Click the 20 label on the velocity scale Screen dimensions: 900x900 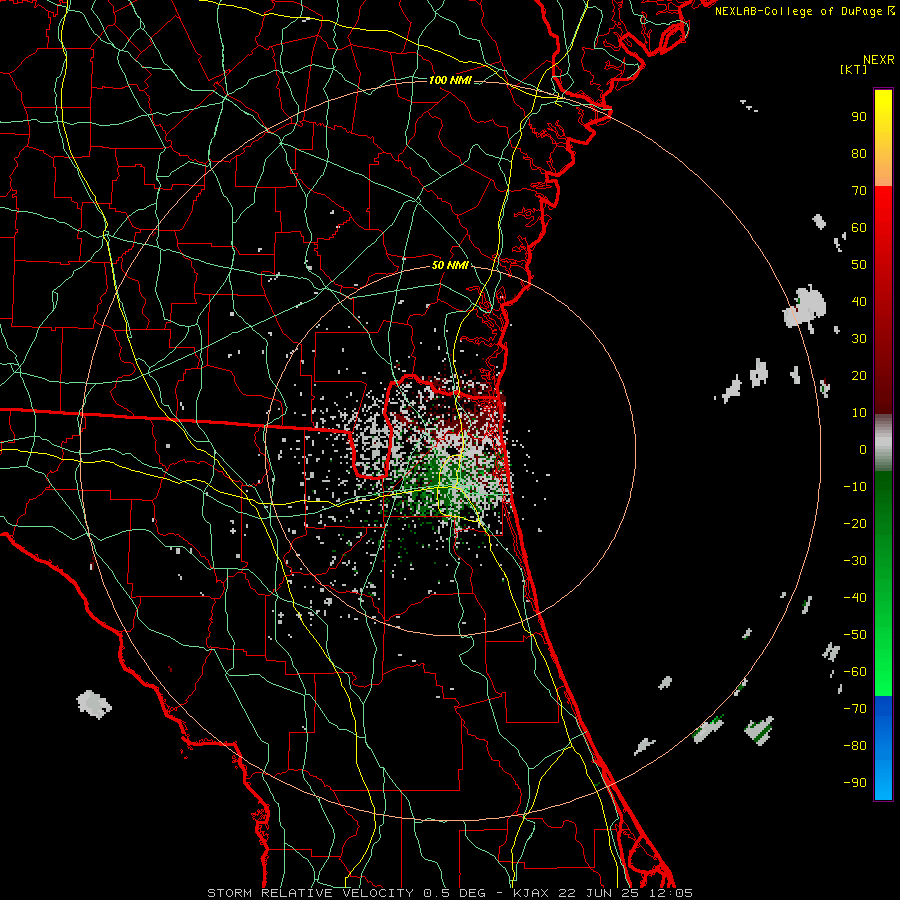tap(859, 376)
